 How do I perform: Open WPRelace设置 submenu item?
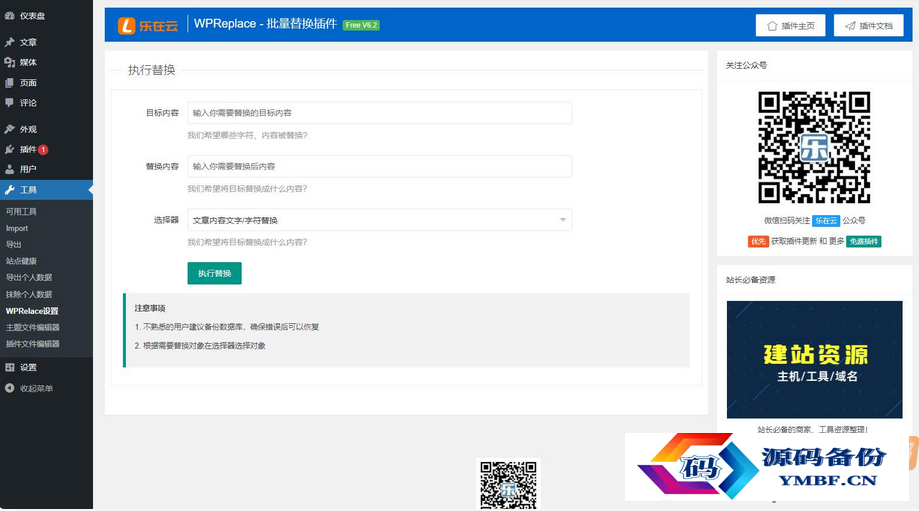(32, 311)
